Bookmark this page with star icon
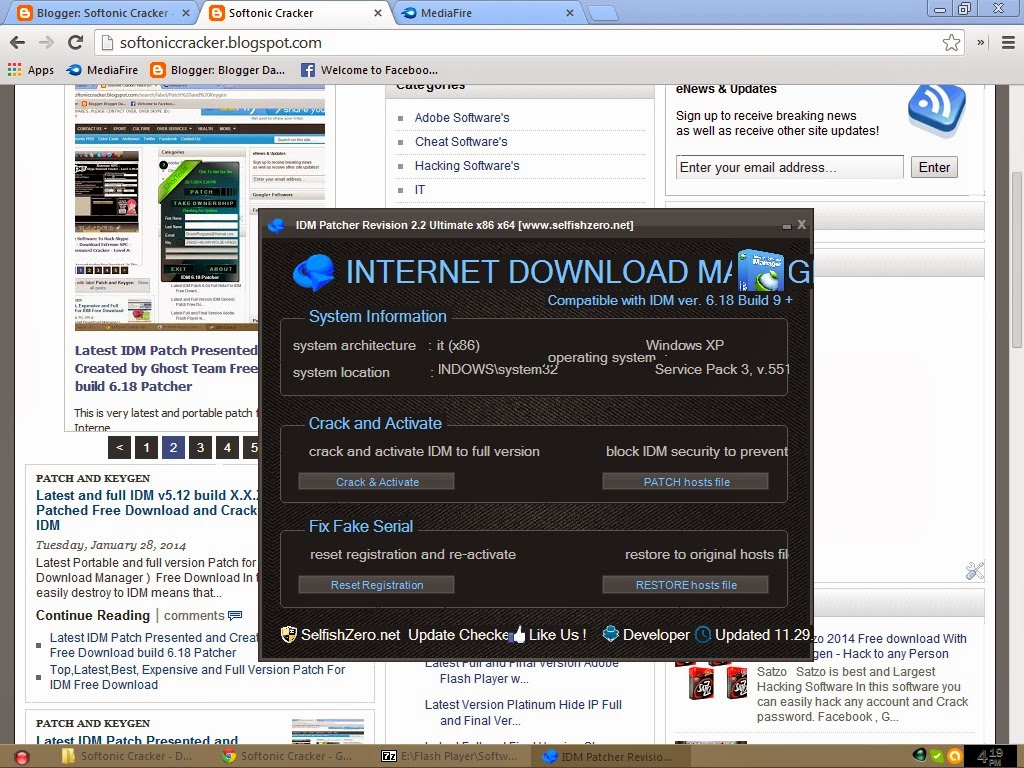The width and height of the screenshot is (1024, 768). pos(951,43)
